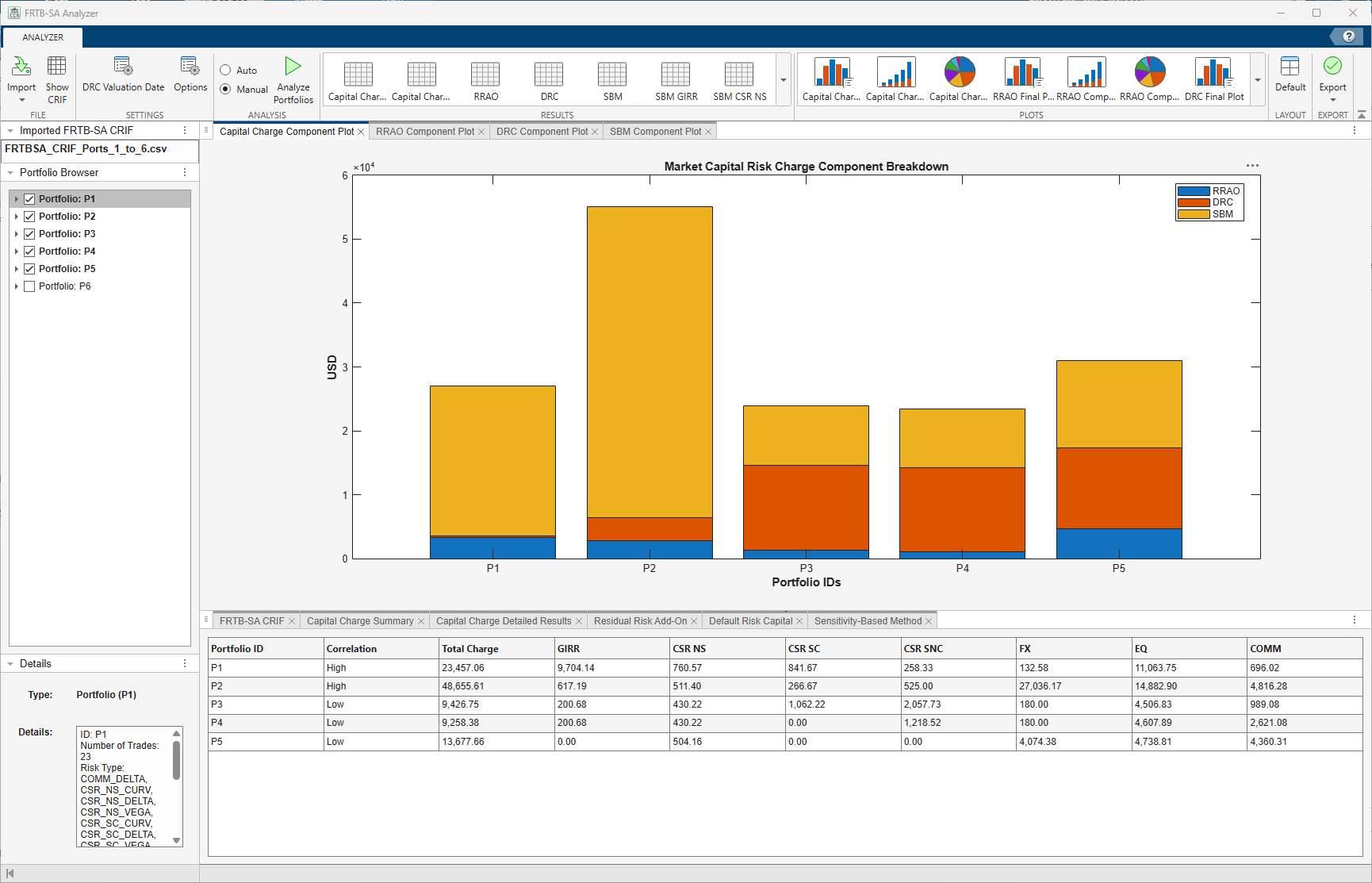Open plot document area options menu
This screenshot has width=1372, height=883.
(1355, 131)
